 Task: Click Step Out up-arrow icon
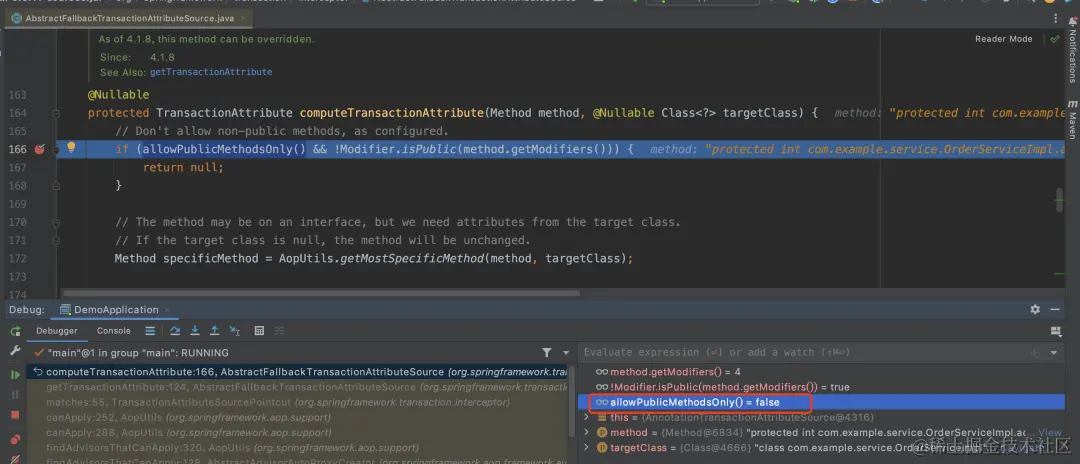click(x=214, y=331)
